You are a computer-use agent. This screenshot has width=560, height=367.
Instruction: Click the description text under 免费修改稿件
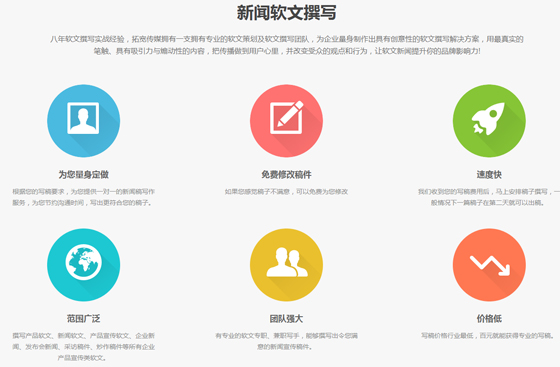pos(286,192)
